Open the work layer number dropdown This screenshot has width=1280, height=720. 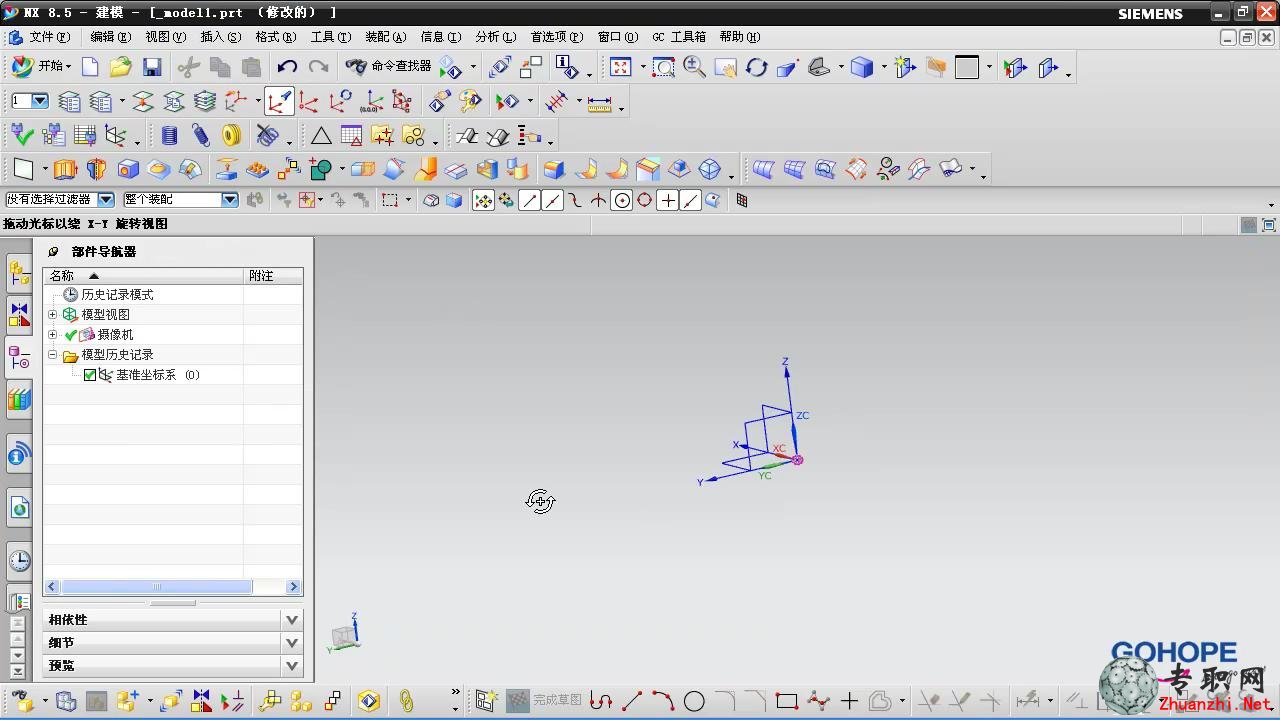40,101
